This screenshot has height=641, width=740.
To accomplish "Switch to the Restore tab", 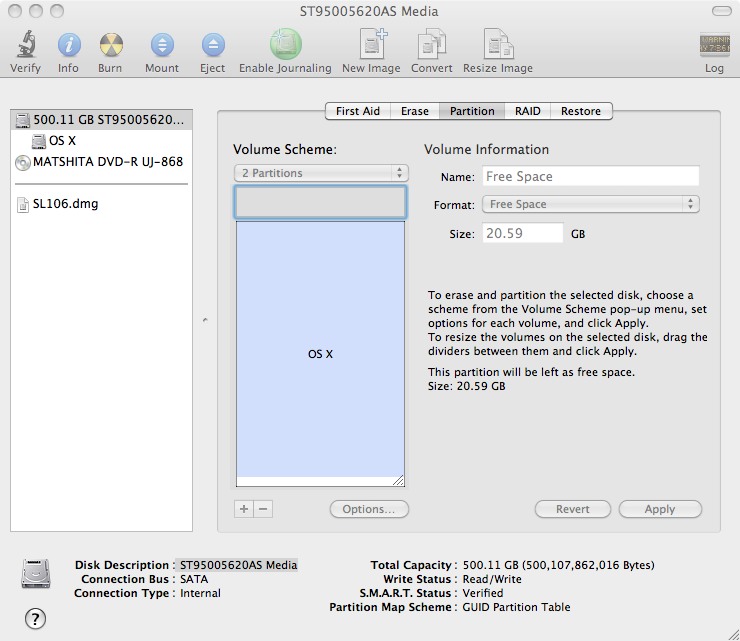I will (581, 111).
